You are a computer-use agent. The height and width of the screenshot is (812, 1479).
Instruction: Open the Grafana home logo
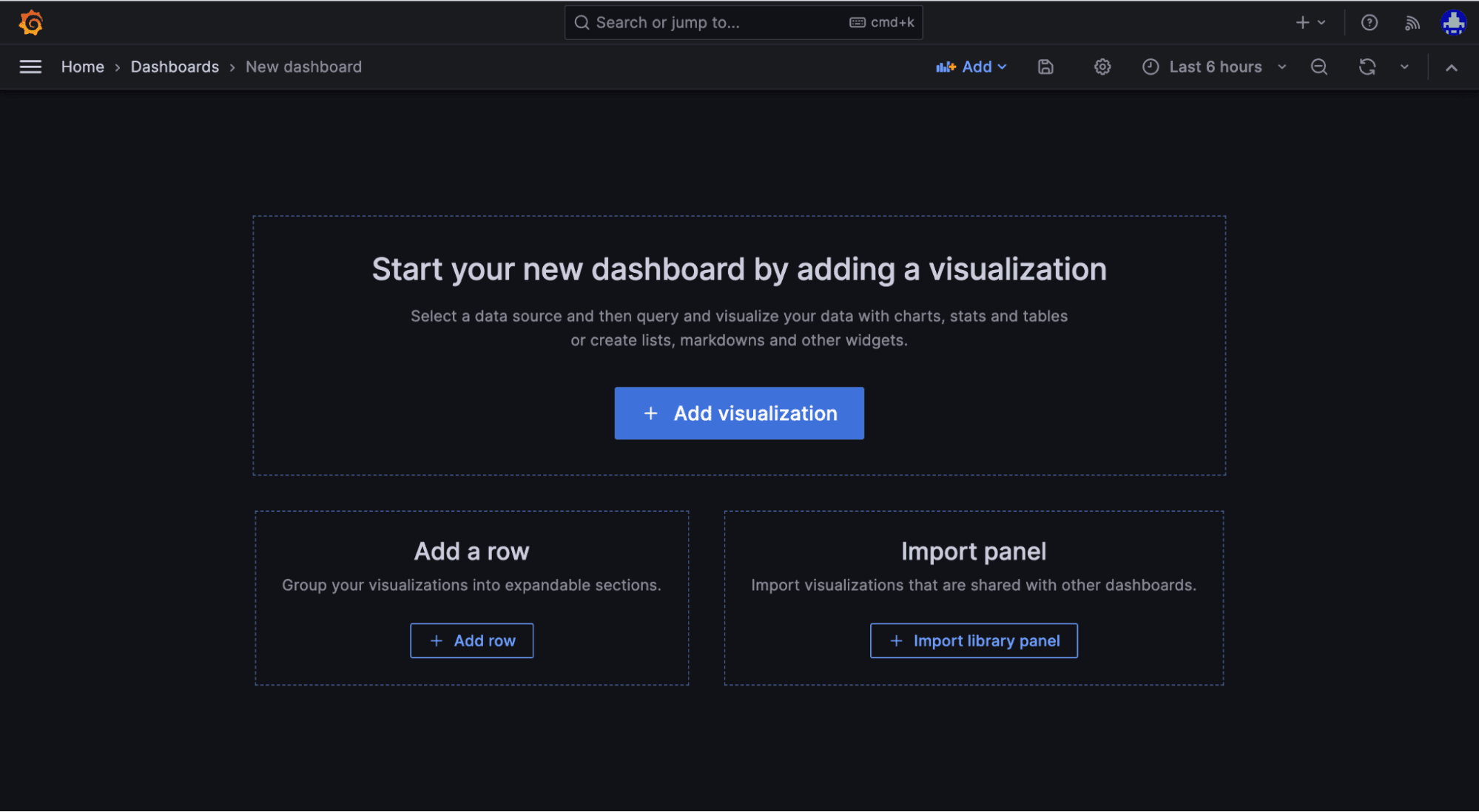(x=30, y=22)
